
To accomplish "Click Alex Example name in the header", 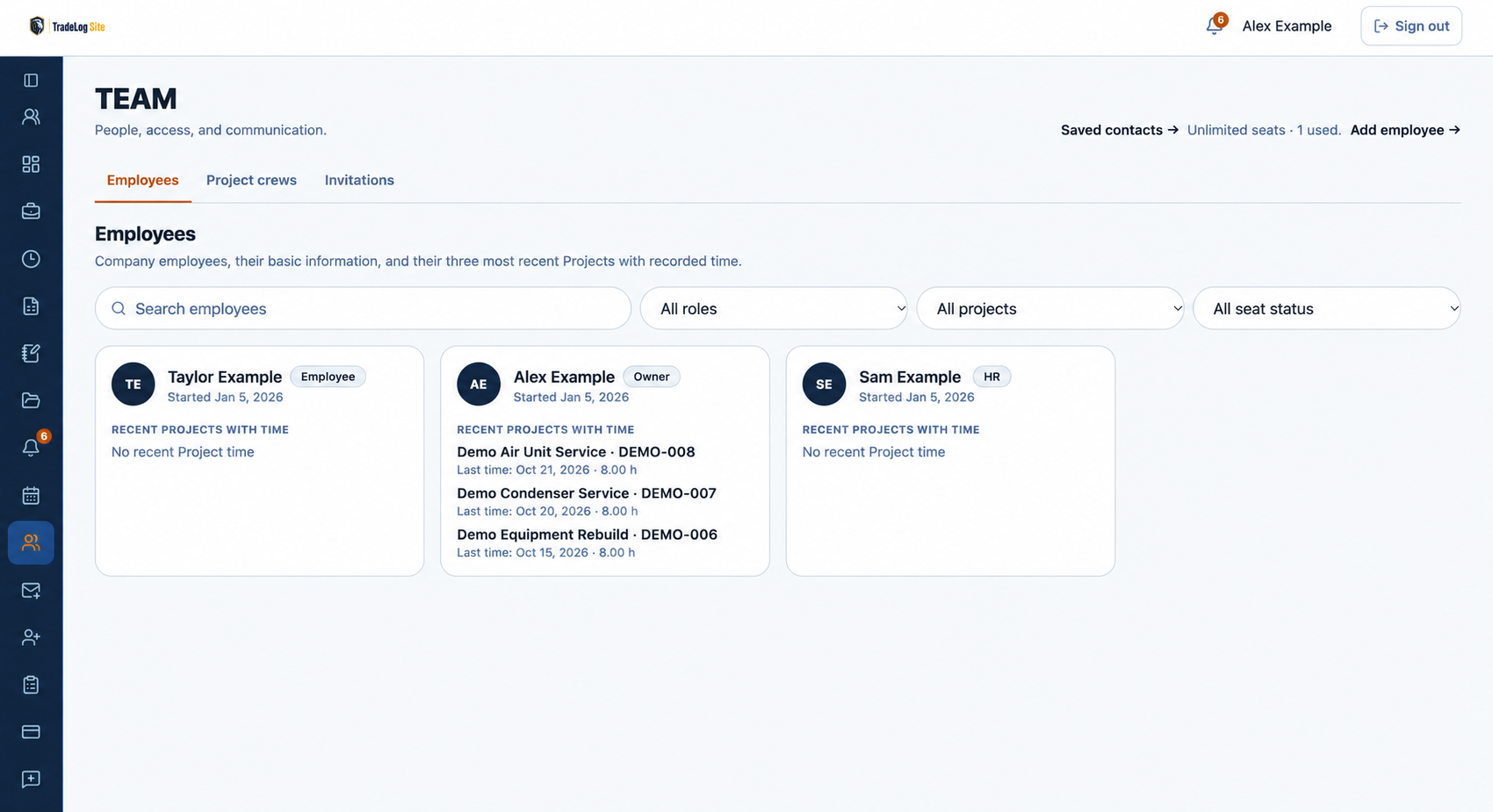I will coord(1287,25).
